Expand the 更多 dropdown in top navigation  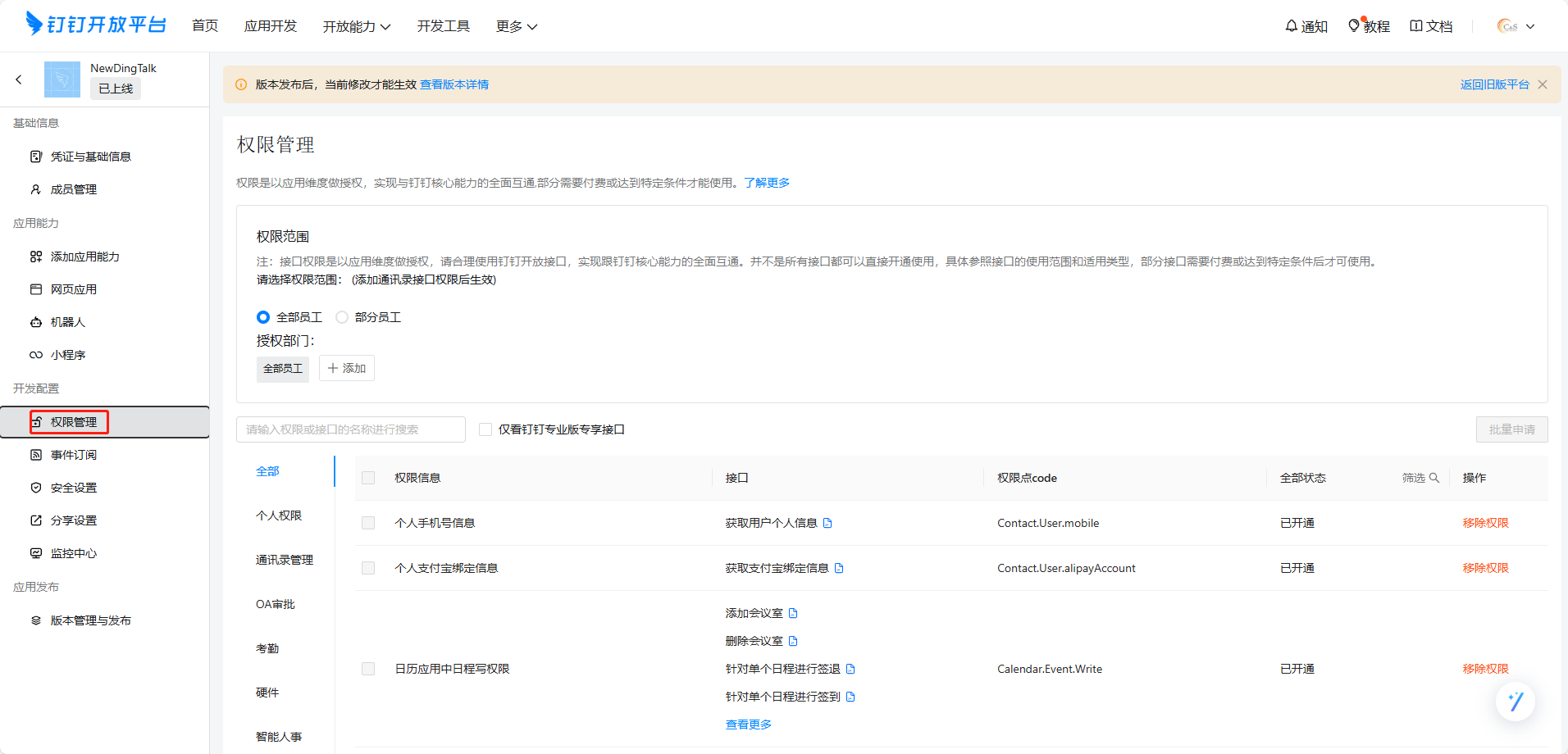click(516, 26)
